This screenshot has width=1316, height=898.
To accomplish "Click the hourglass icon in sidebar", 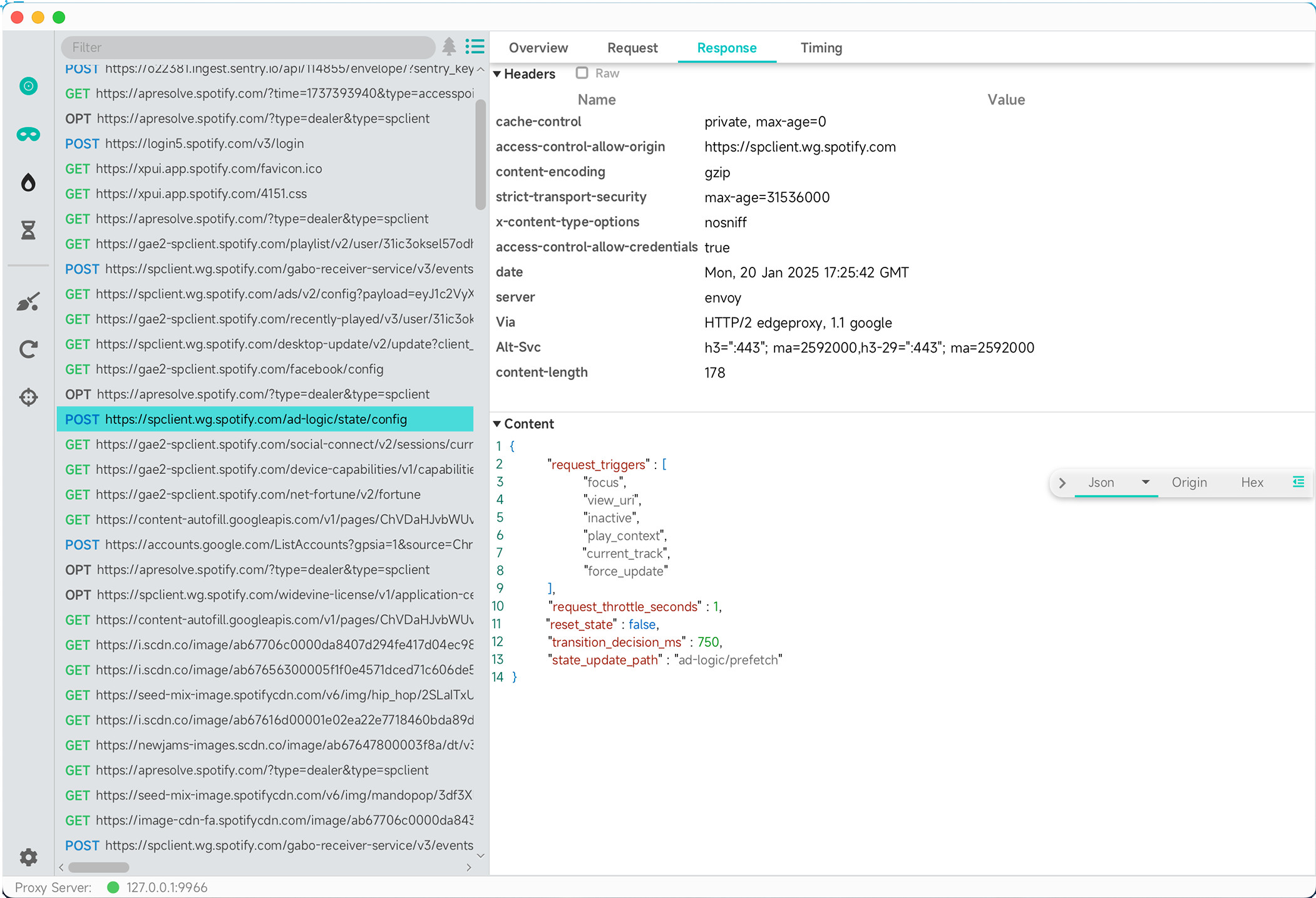I will point(28,230).
